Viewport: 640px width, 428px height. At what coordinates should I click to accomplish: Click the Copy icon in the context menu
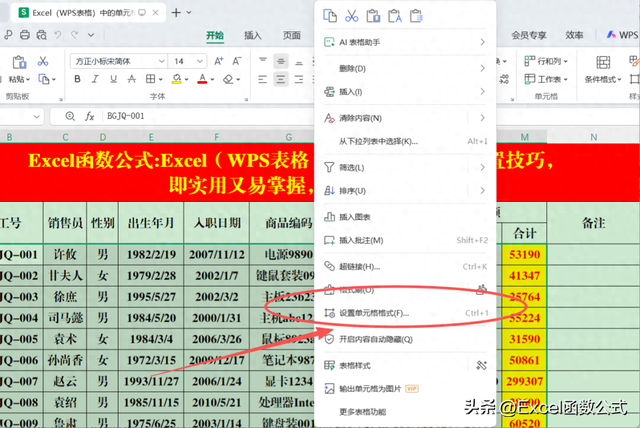(x=329, y=16)
